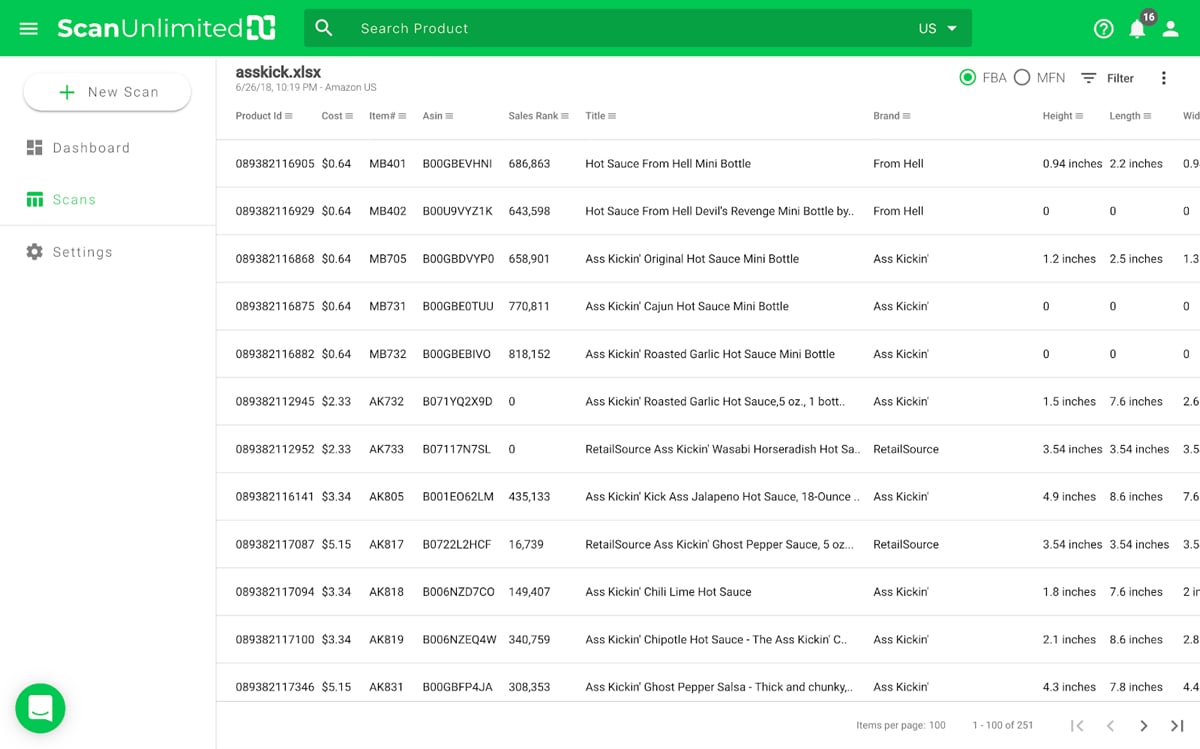Click Hot Sauce From Hell Mini Bottle title
This screenshot has width=1200, height=749.
668,164
